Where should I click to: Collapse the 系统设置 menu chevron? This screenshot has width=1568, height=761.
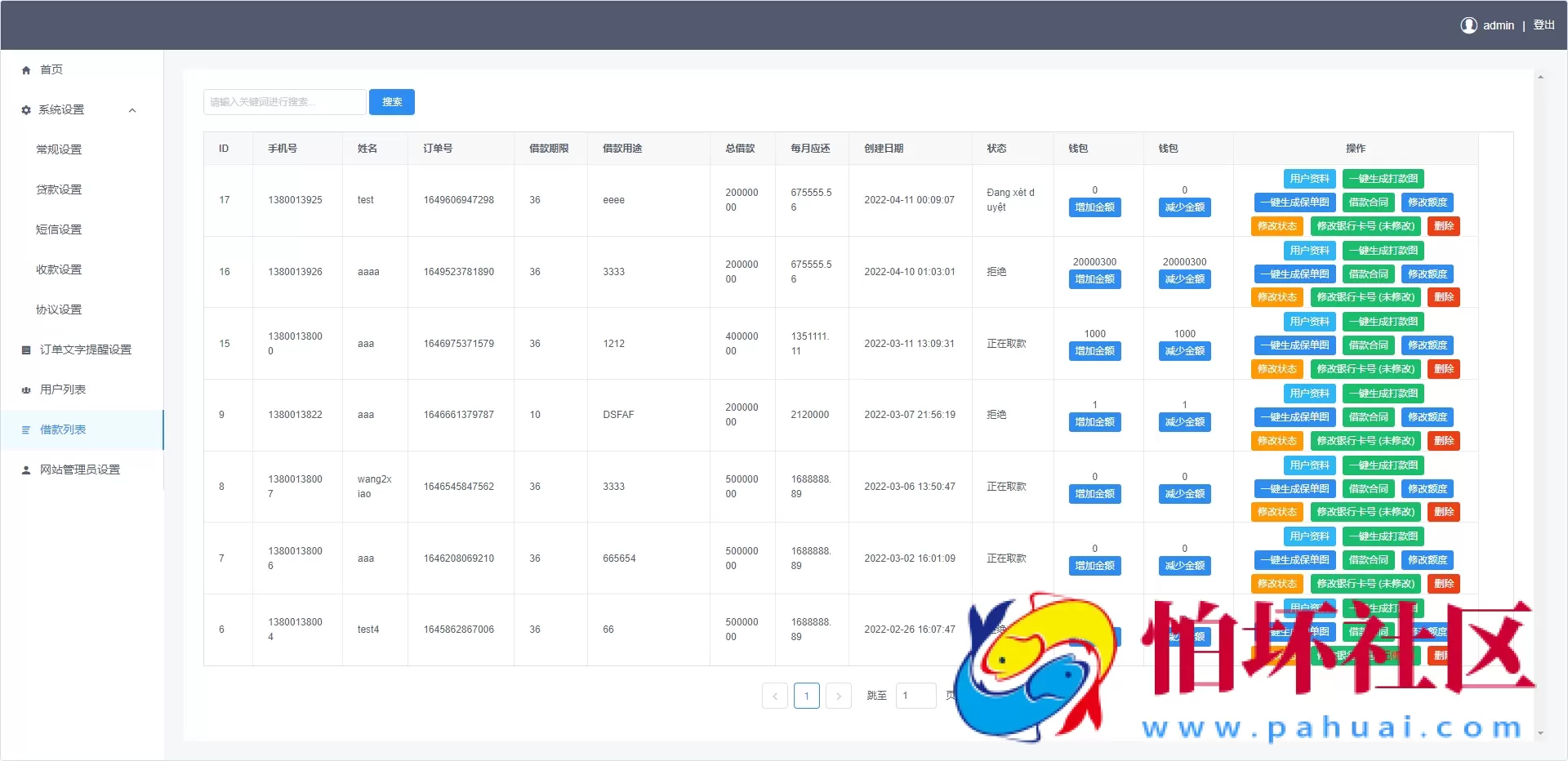(x=132, y=110)
